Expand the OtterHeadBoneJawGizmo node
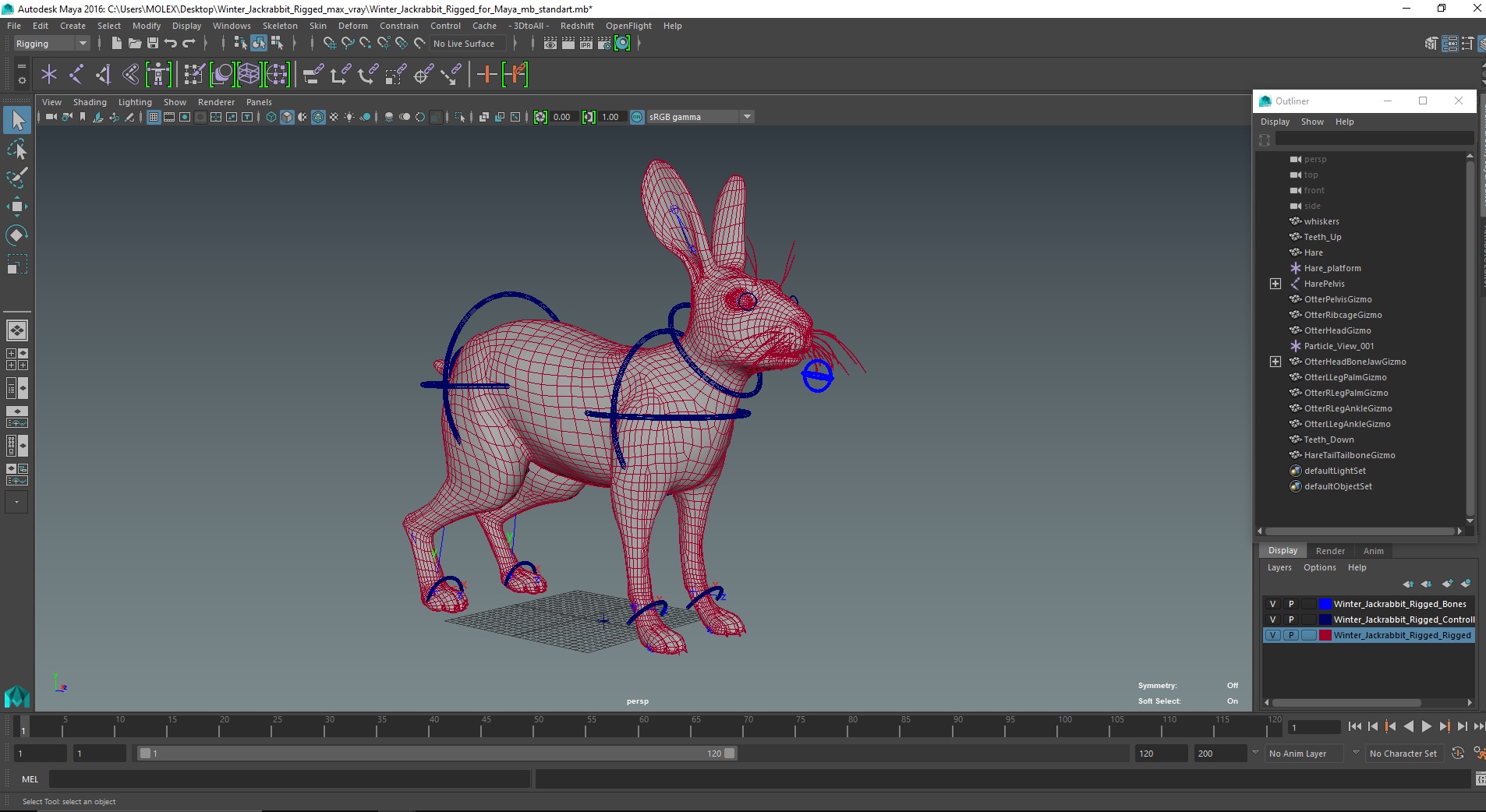The image size is (1486, 812). pos(1275,362)
